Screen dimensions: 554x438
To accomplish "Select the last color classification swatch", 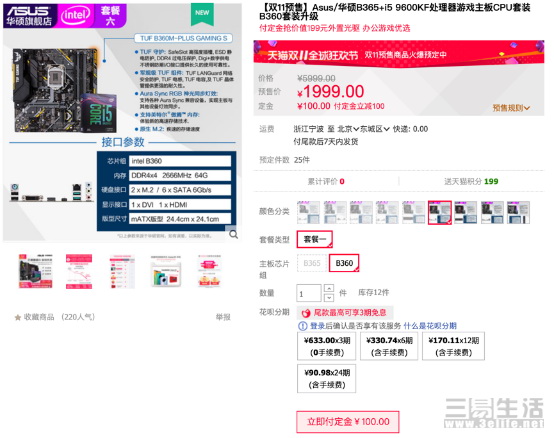I will 518,212.
